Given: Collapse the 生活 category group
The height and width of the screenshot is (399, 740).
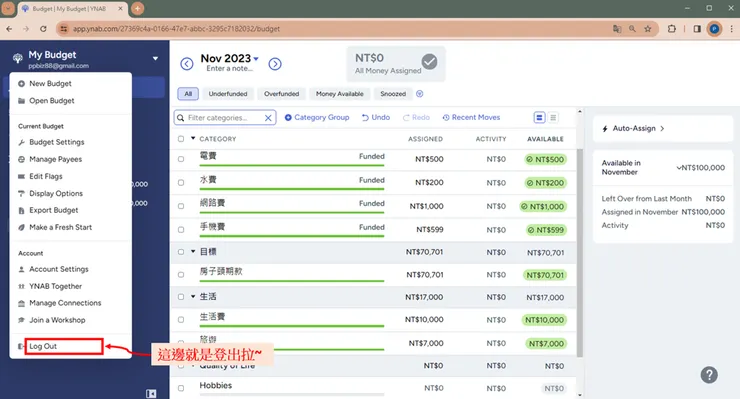Looking at the screenshot, I should click(x=193, y=297).
